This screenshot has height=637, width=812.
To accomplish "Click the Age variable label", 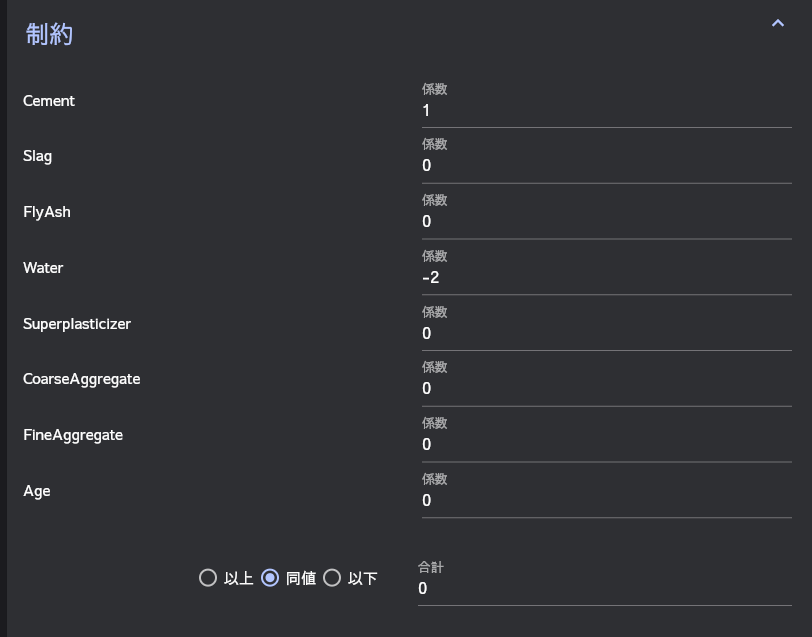I will click(37, 491).
